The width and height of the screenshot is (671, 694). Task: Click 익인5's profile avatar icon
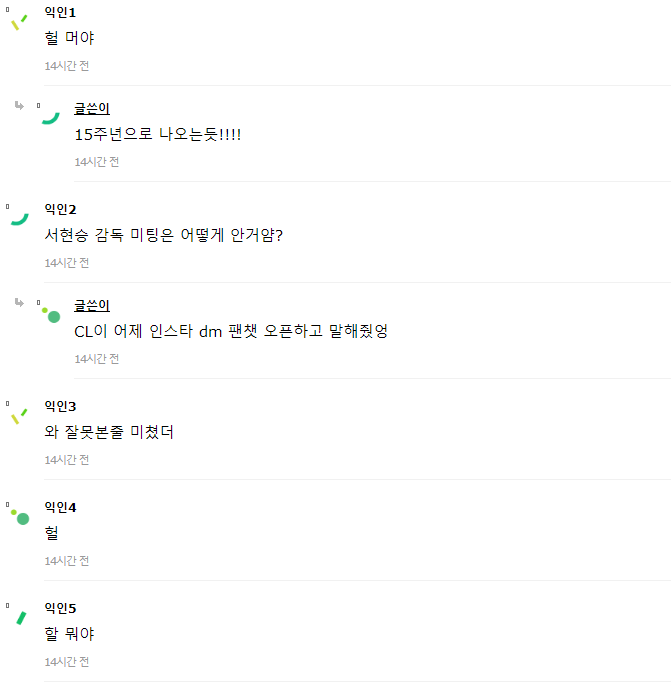click(18, 616)
